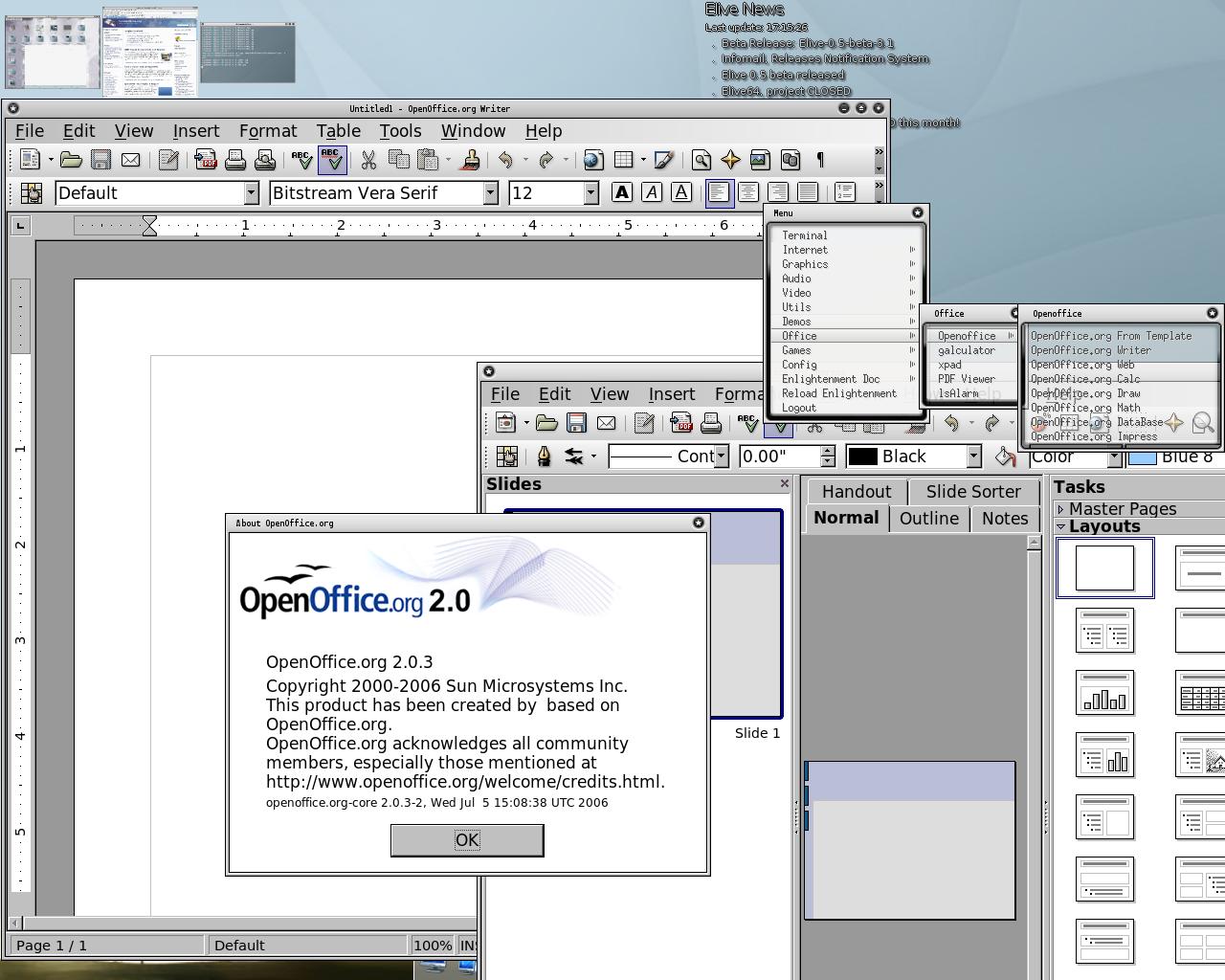Enable Centered alignment in Writer
This screenshot has height=980, width=1225.
(x=748, y=192)
